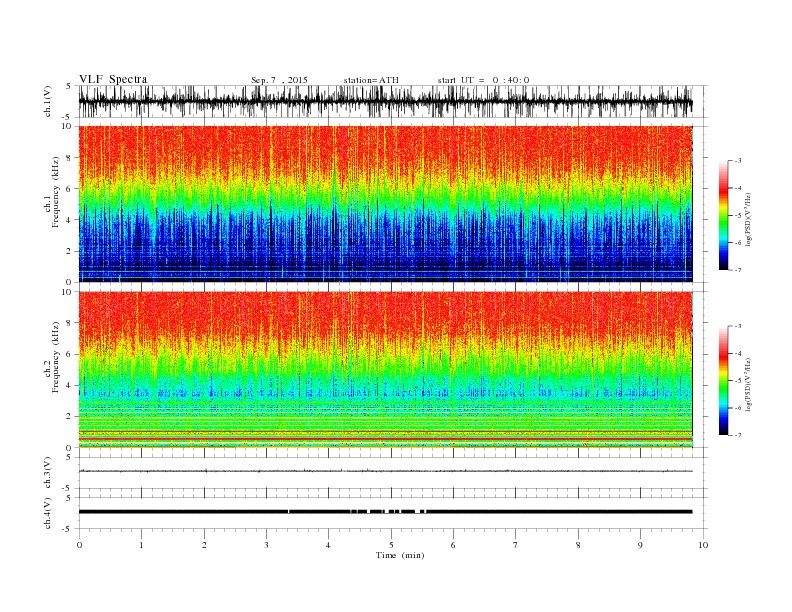Click the "ch.1(V)" waveform axis label
Image resolution: width=792 pixels, height=612 pixels.
[48, 101]
